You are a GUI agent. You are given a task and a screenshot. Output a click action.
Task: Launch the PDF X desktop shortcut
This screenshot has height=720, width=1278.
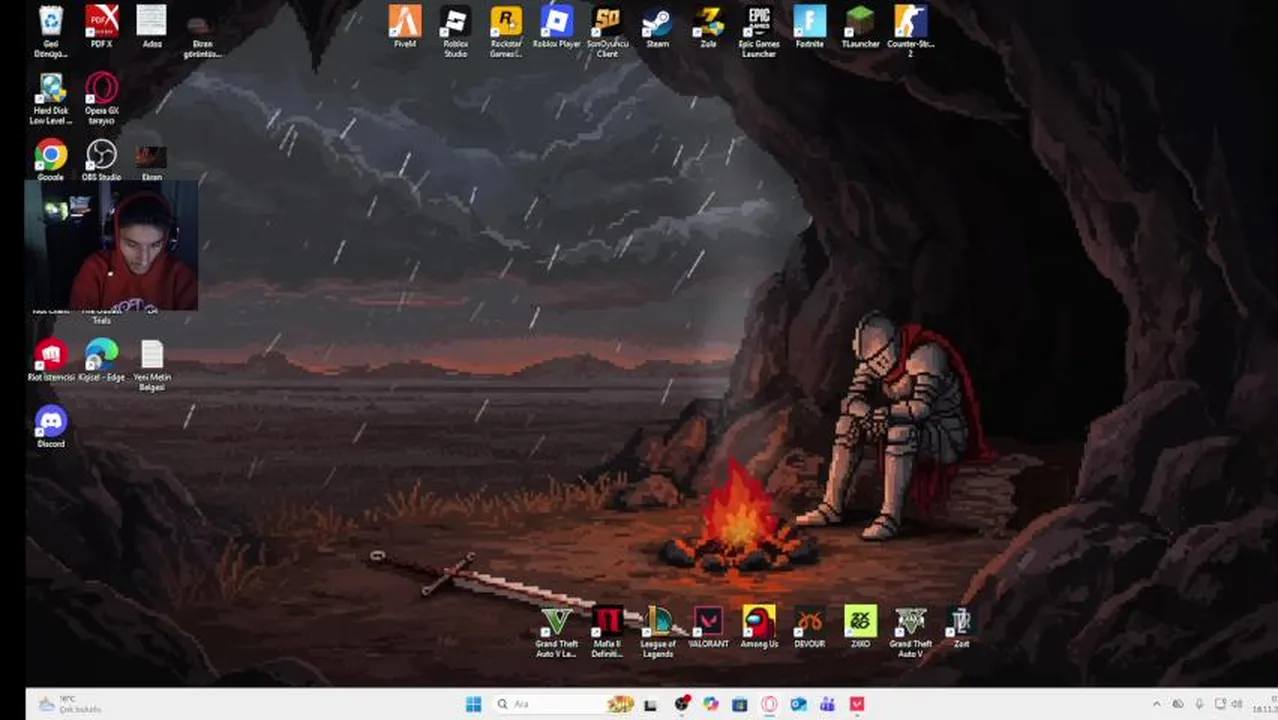pyautogui.click(x=101, y=27)
